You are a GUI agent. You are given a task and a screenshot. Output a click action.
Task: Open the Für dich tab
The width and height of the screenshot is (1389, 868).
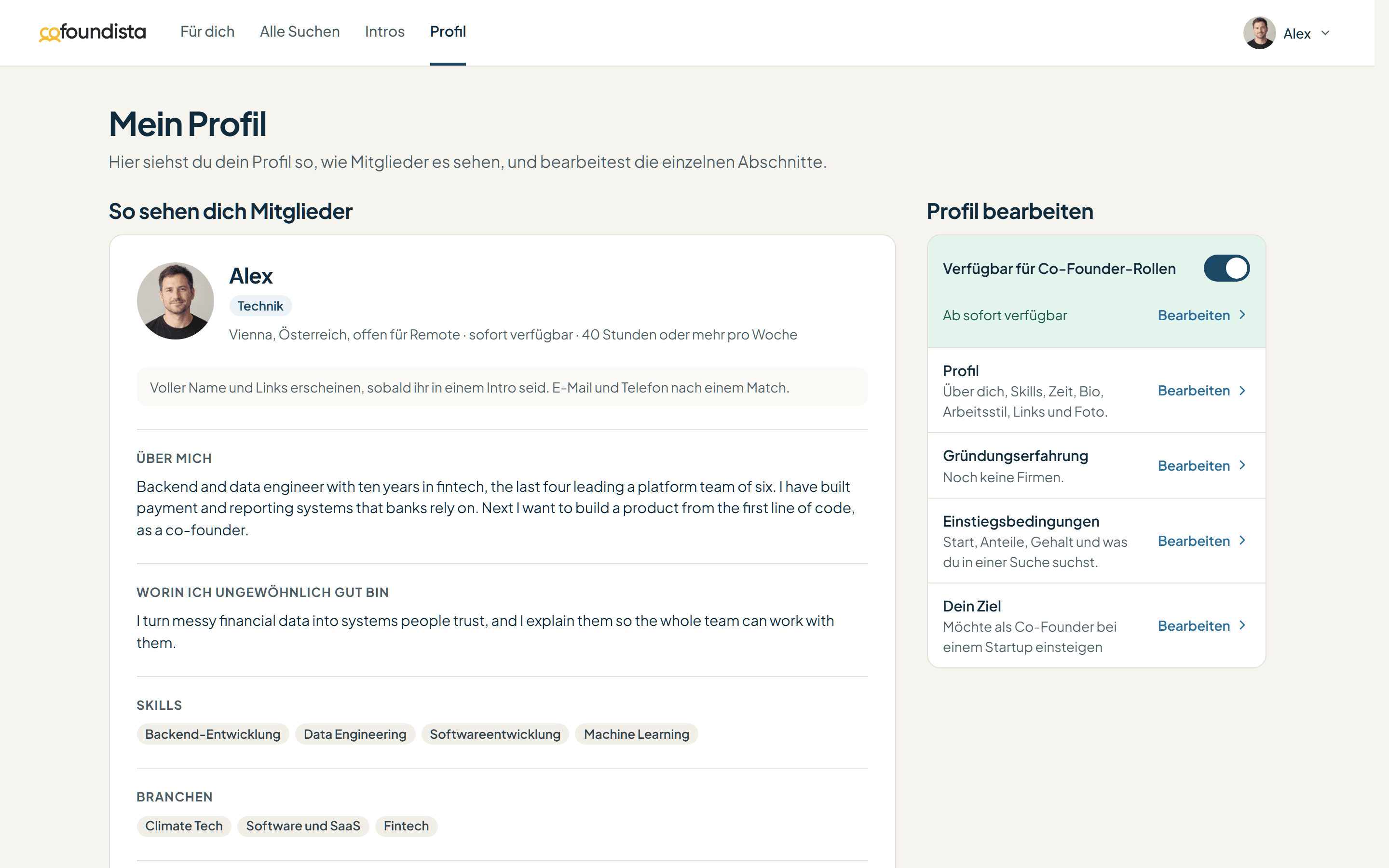coord(207,31)
